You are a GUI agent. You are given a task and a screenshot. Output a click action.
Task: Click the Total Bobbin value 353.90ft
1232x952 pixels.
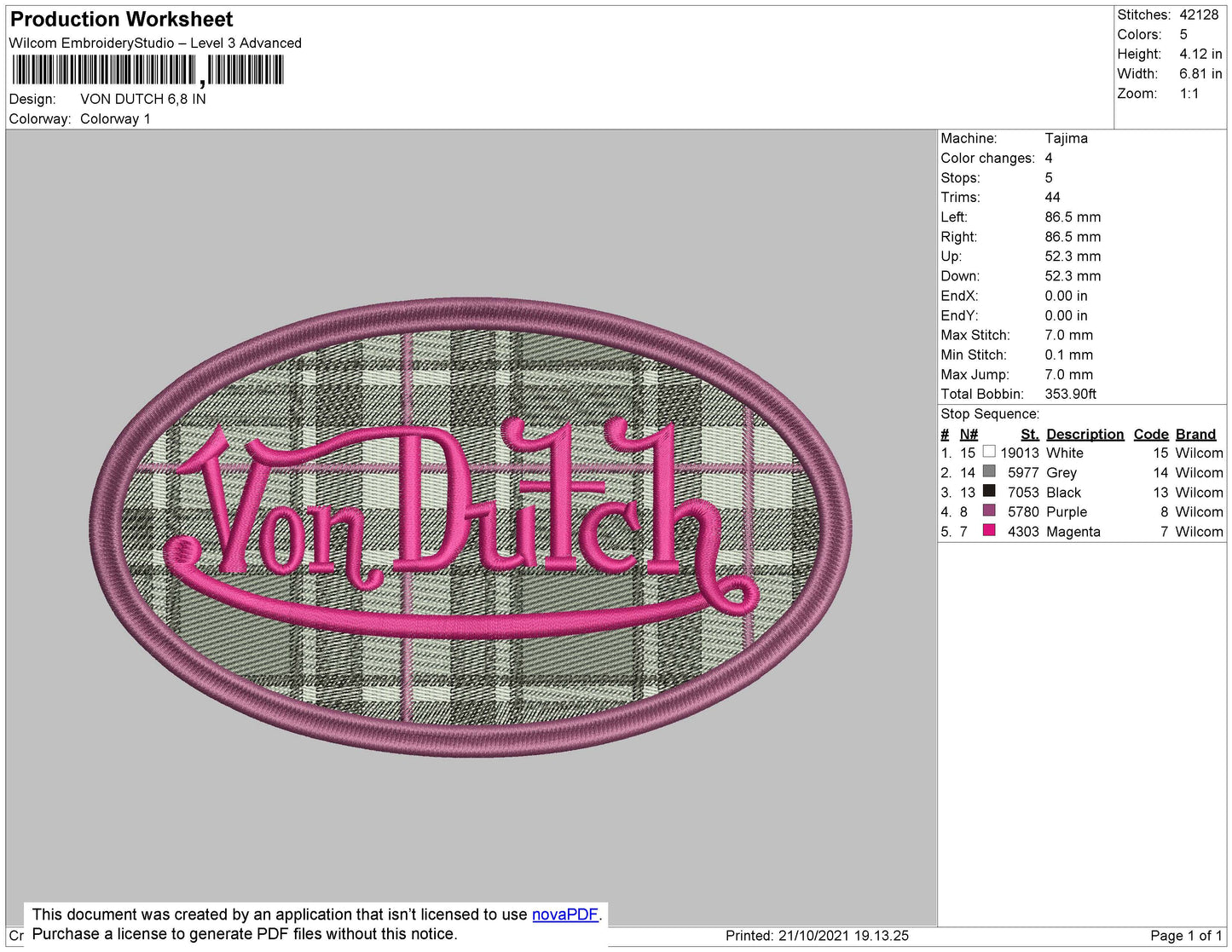tap(1071, 394)
